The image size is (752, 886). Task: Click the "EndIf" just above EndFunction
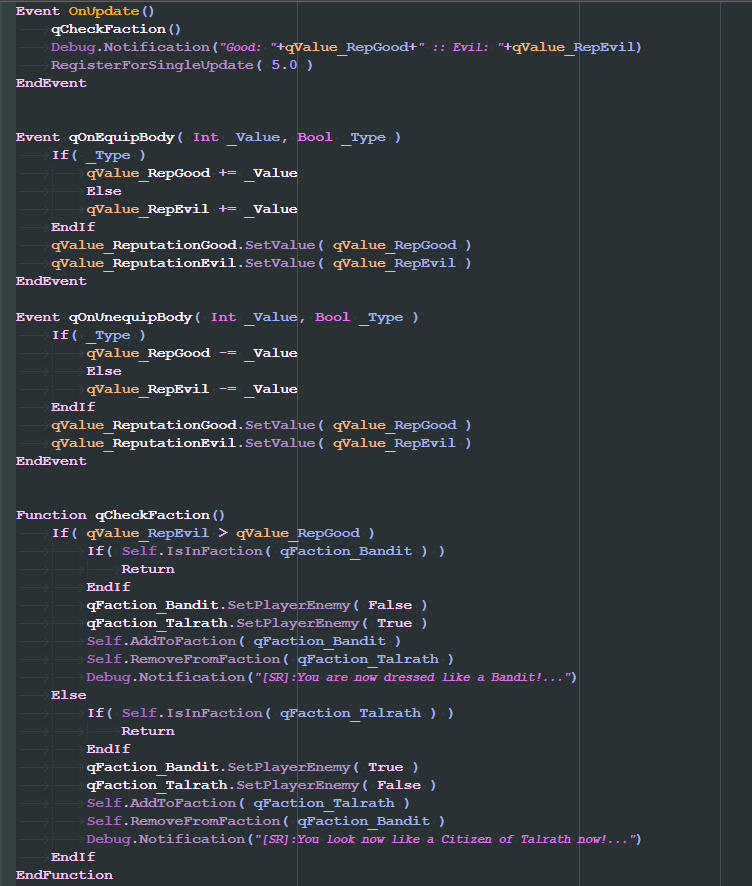click(x=73, y=857)
